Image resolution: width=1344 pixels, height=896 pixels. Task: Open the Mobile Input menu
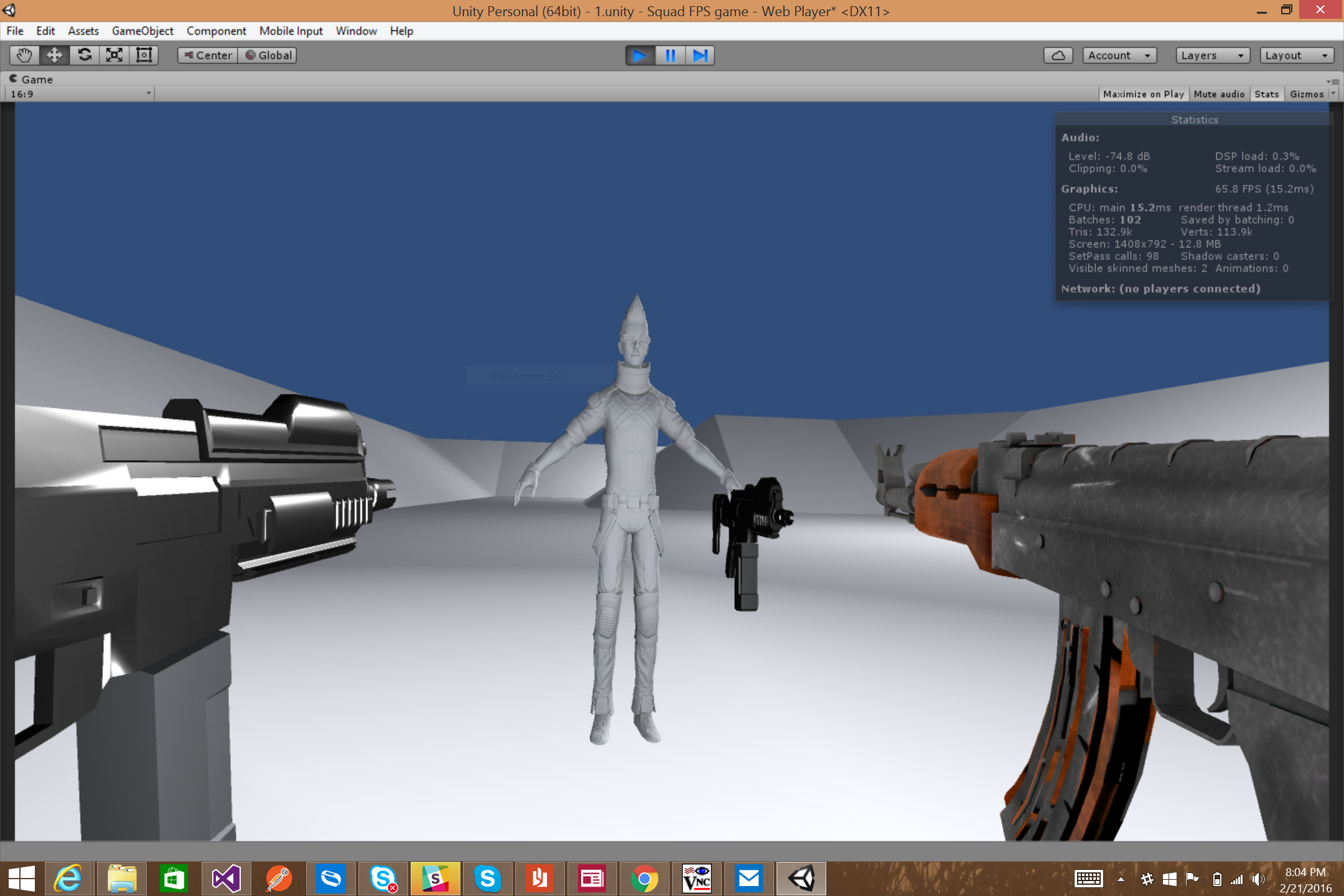[291, 30]
